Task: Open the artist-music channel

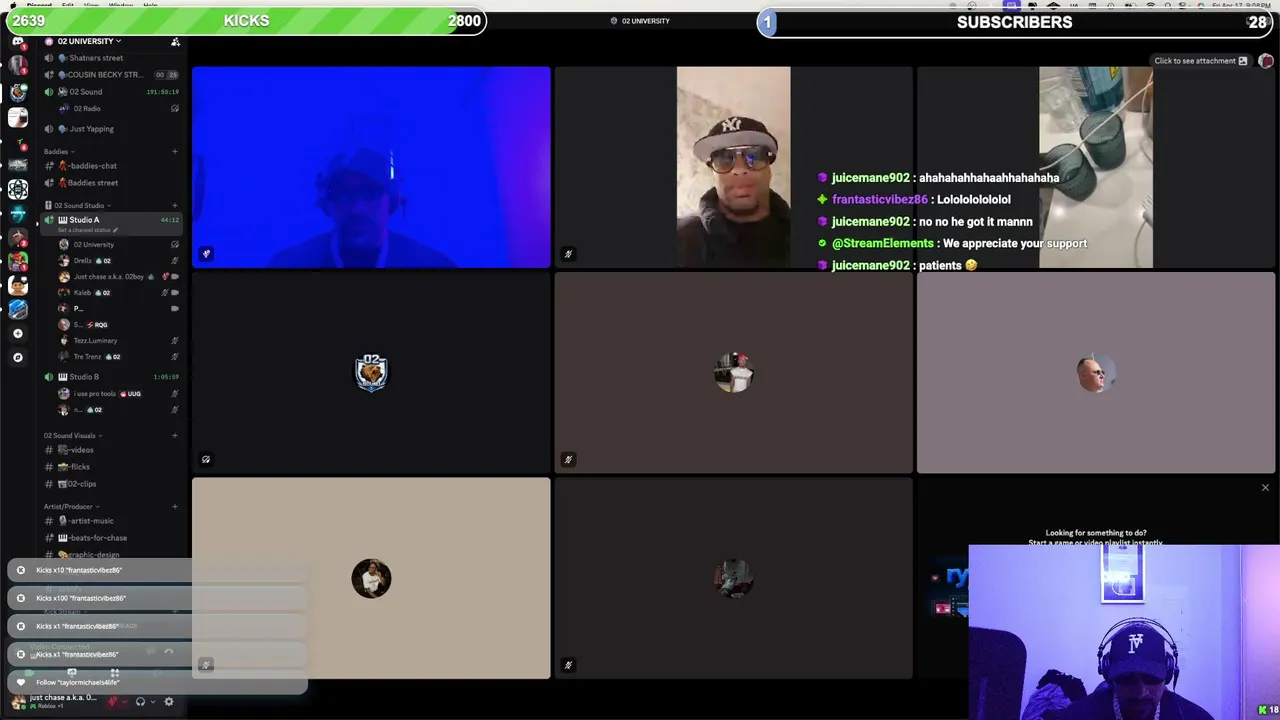Action: click(x=111, y=521)
